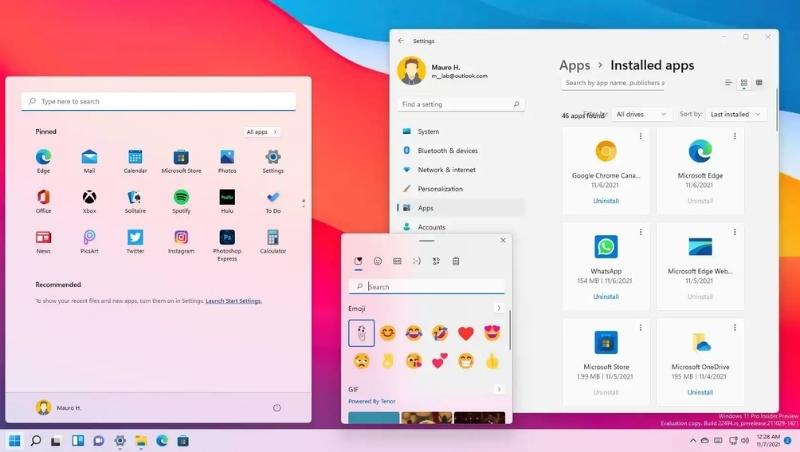Launch PicsArt pinned app
Viewport: 800px width, 452px height.
[x=89, y=241]
